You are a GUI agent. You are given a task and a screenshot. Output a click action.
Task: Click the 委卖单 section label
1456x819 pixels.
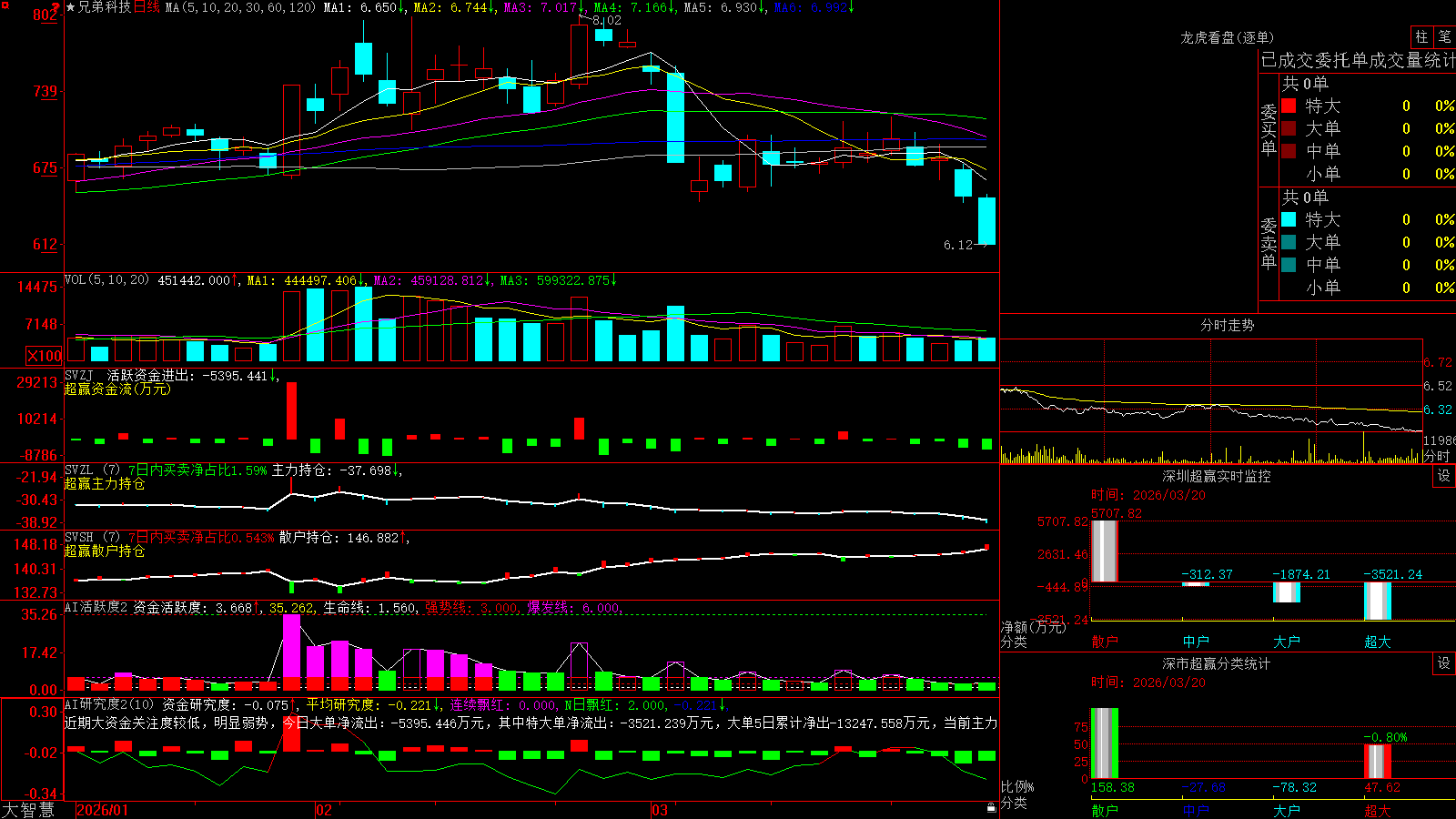(1269, 244)
